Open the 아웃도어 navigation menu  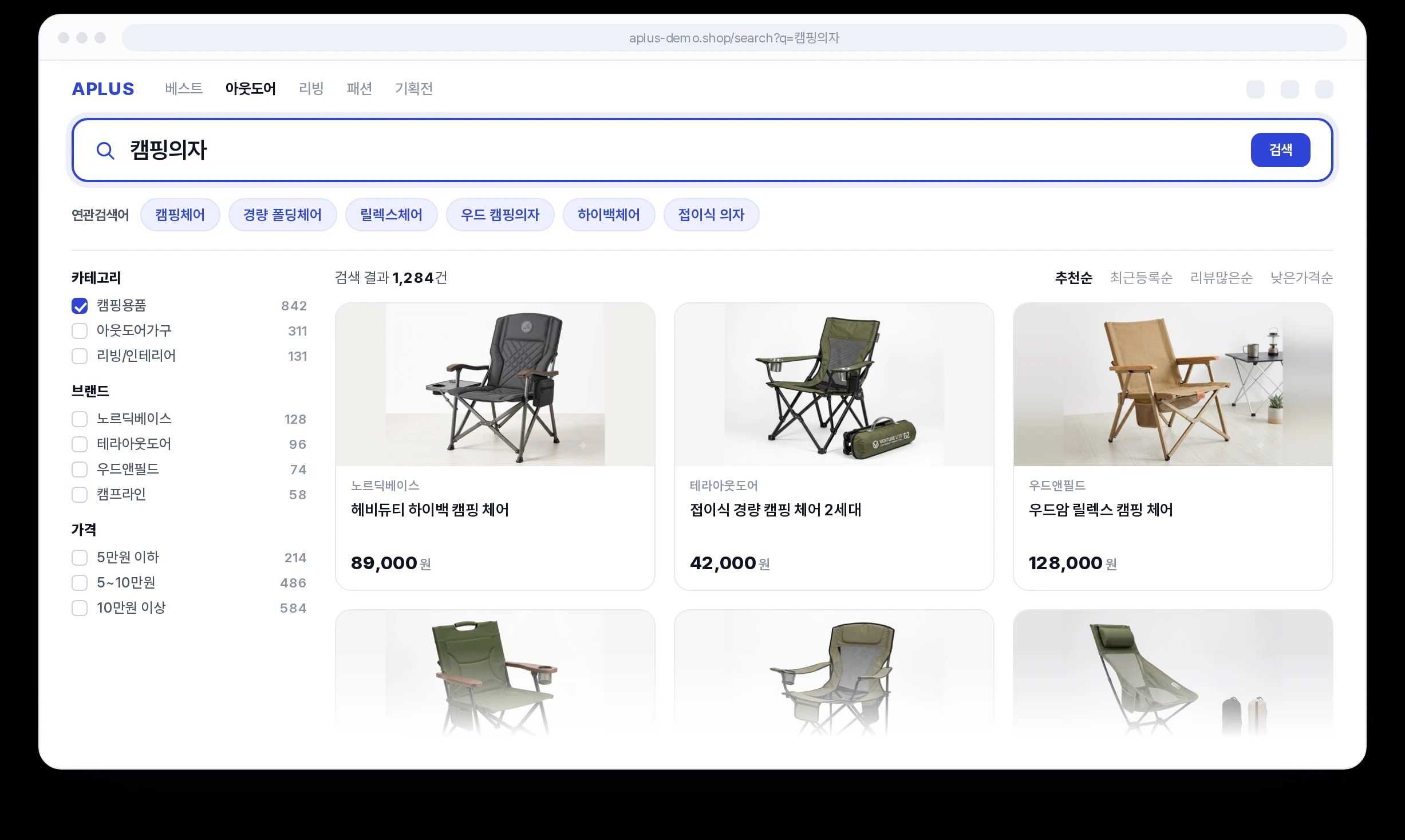[250, 89]
